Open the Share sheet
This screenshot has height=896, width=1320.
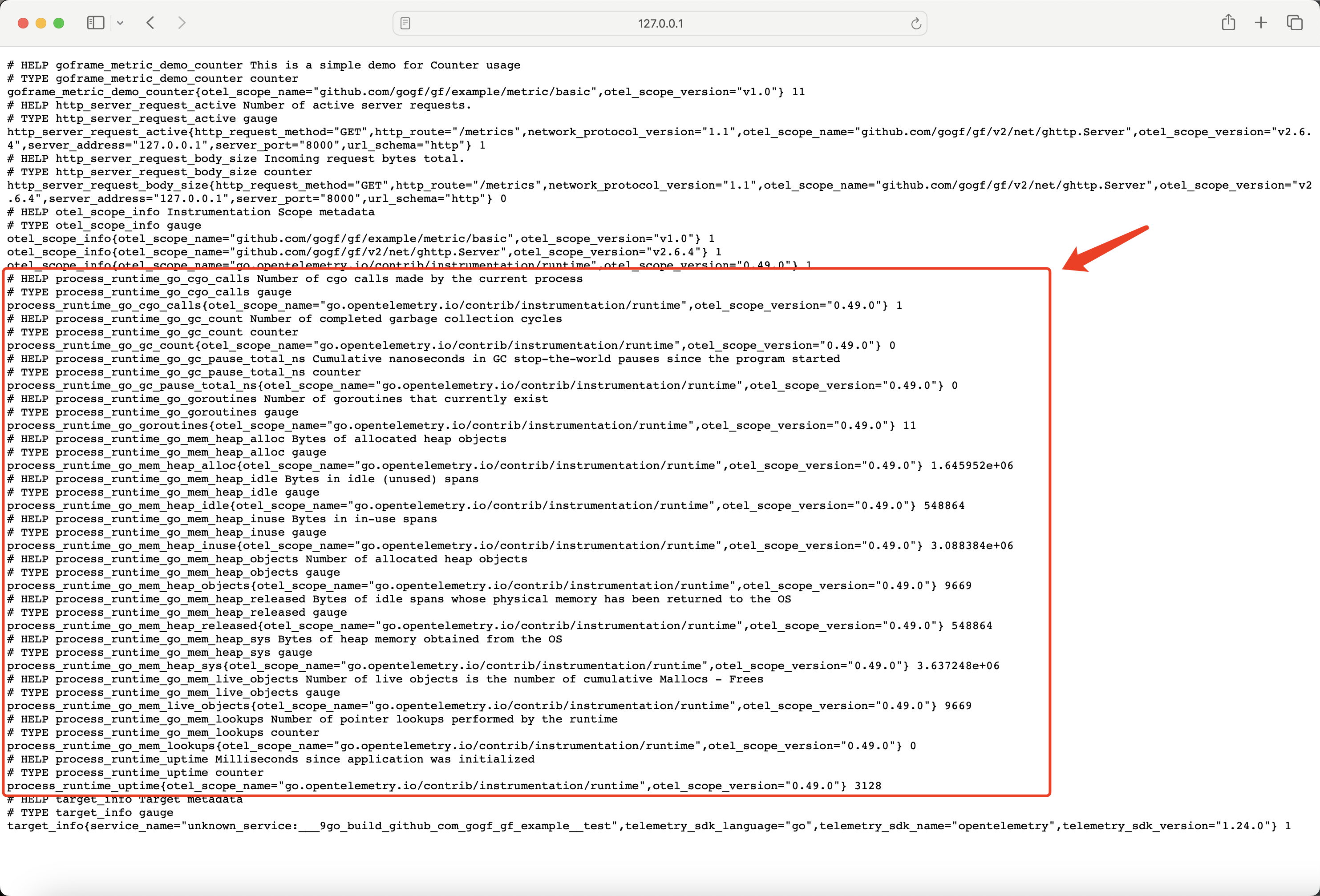(x=1228, y=23)
